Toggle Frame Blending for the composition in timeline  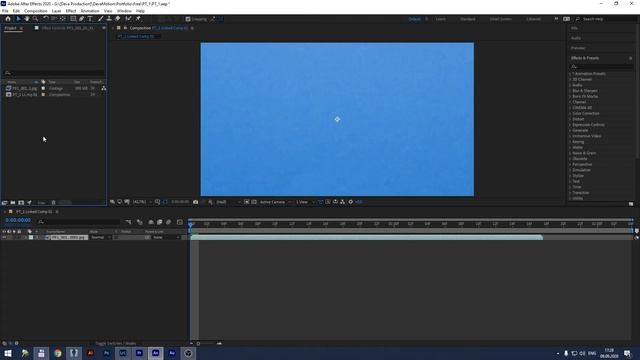point(160,222)
